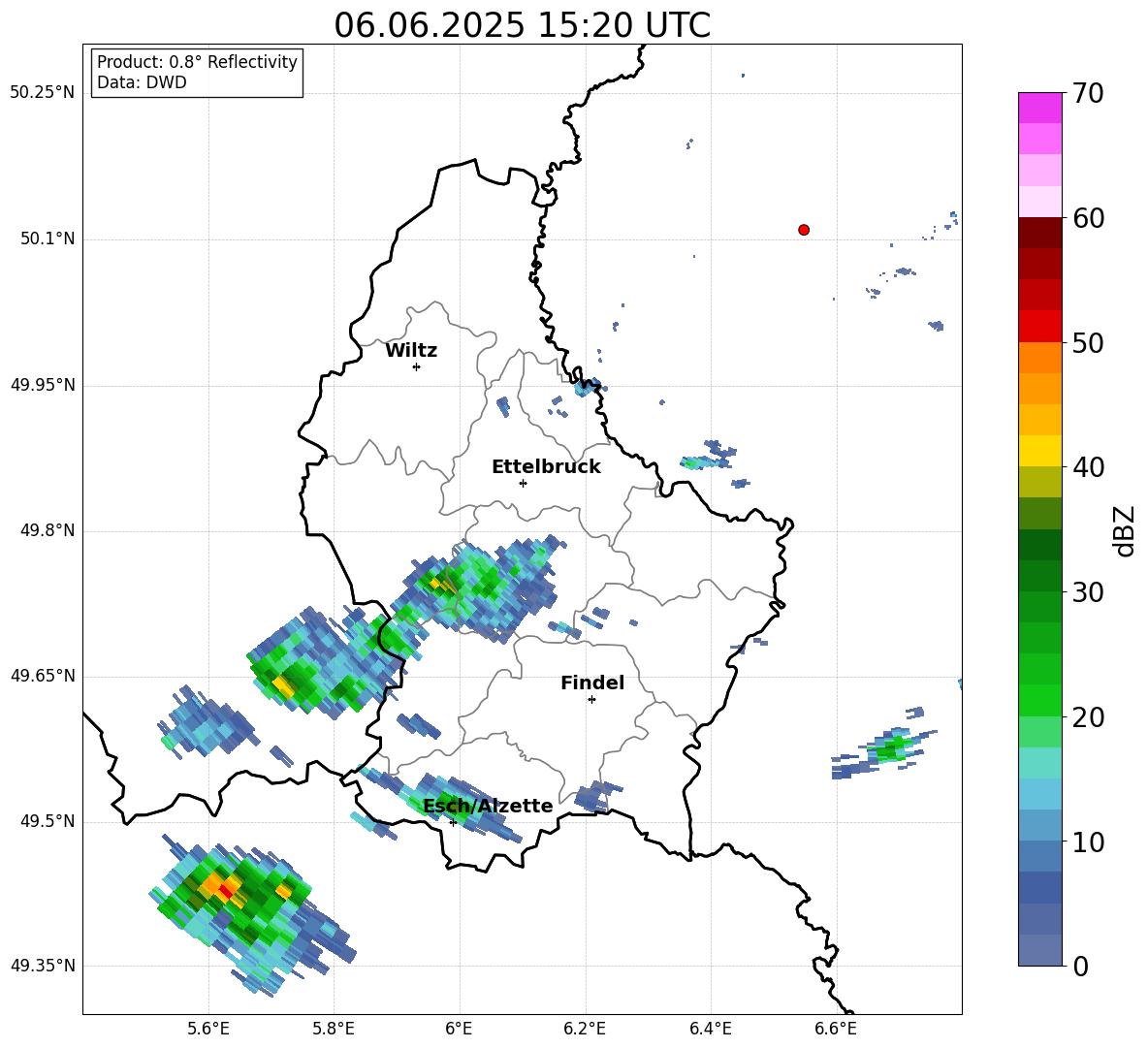Click the dBZ colorbar axis title
Screen dimensions: 1148x1048
point(1126,531)
